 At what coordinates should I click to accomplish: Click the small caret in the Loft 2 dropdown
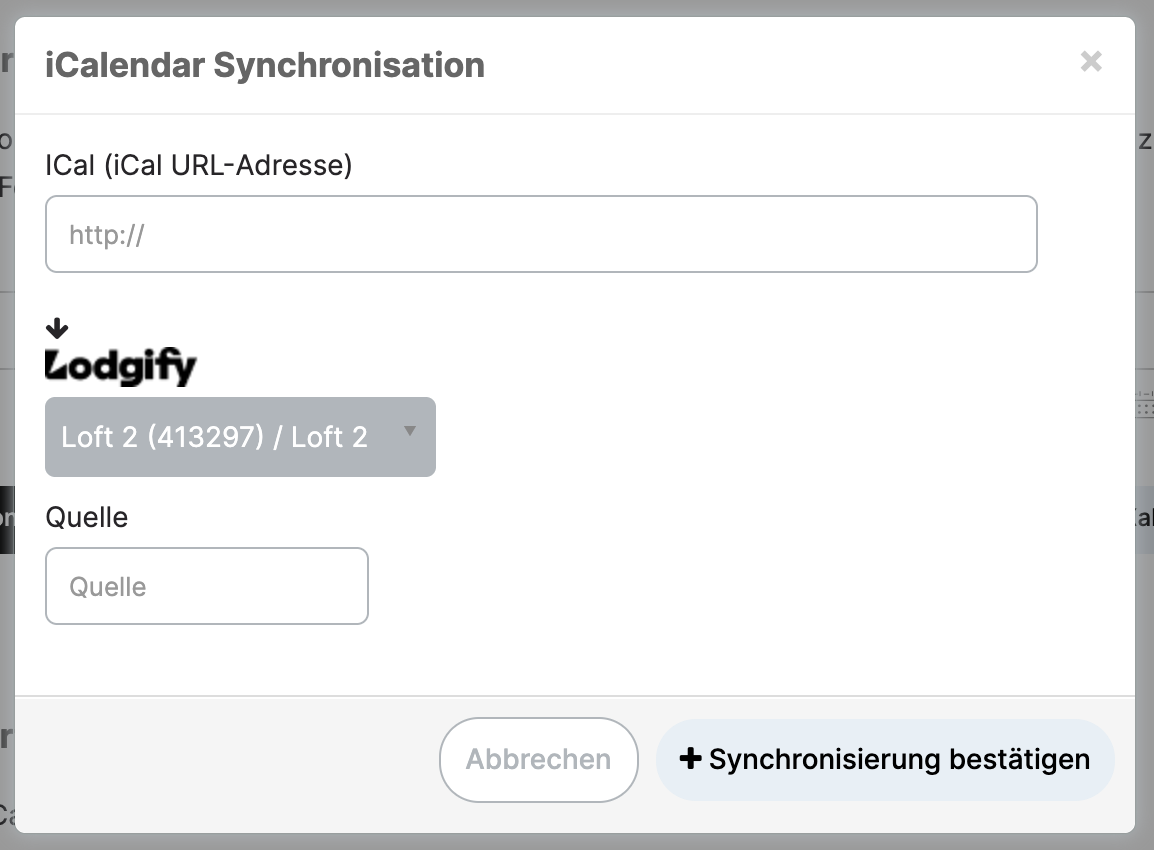410,431
